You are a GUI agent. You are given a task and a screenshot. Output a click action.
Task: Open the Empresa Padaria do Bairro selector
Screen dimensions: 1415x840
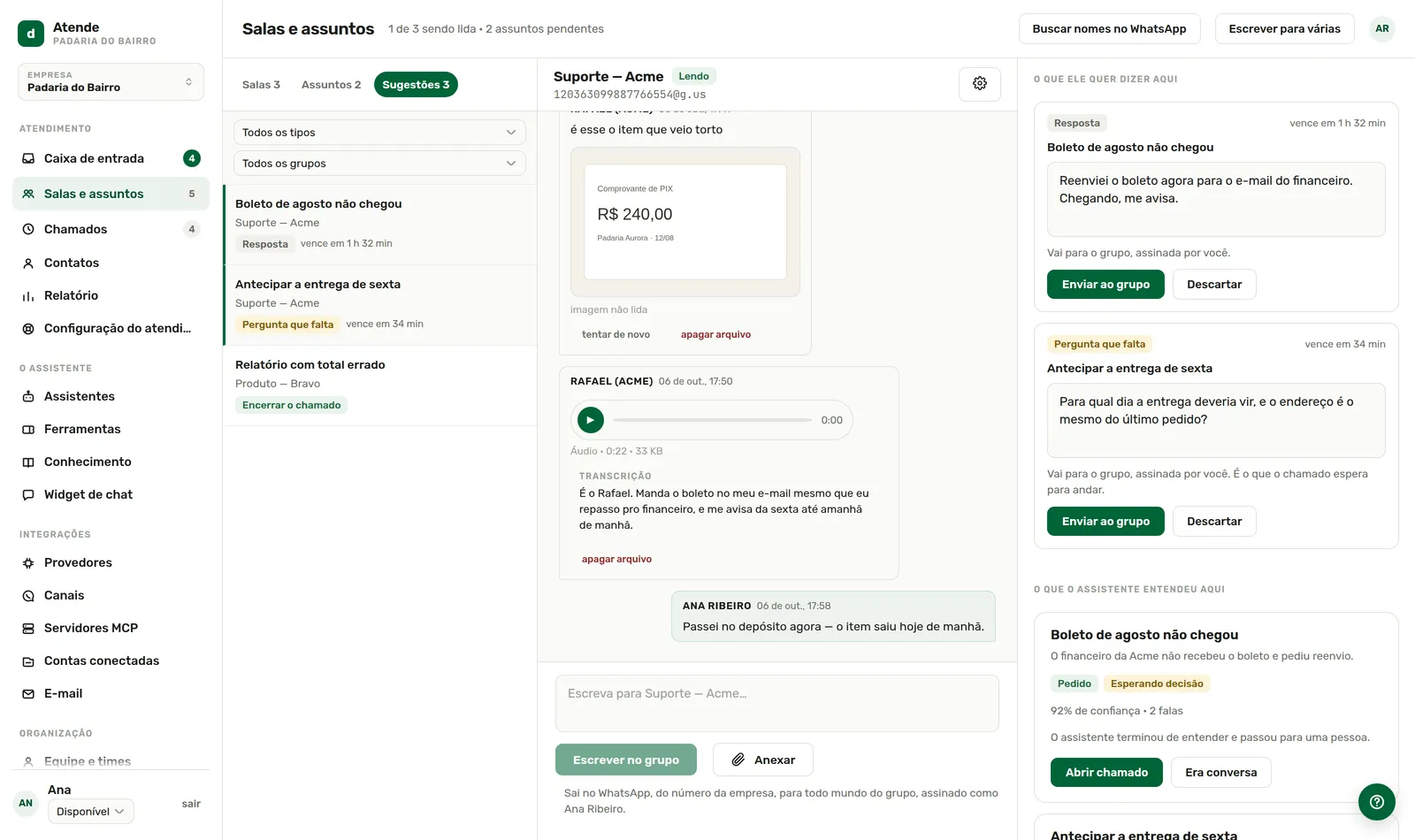(111, 81)
